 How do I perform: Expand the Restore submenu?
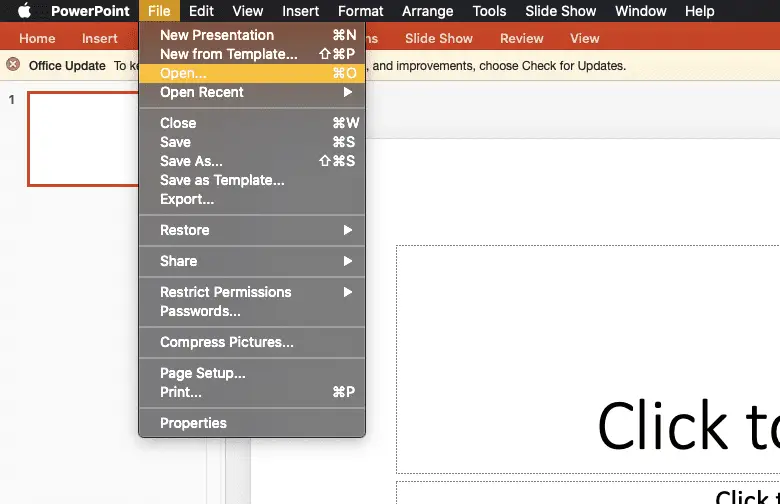point(252,230)
